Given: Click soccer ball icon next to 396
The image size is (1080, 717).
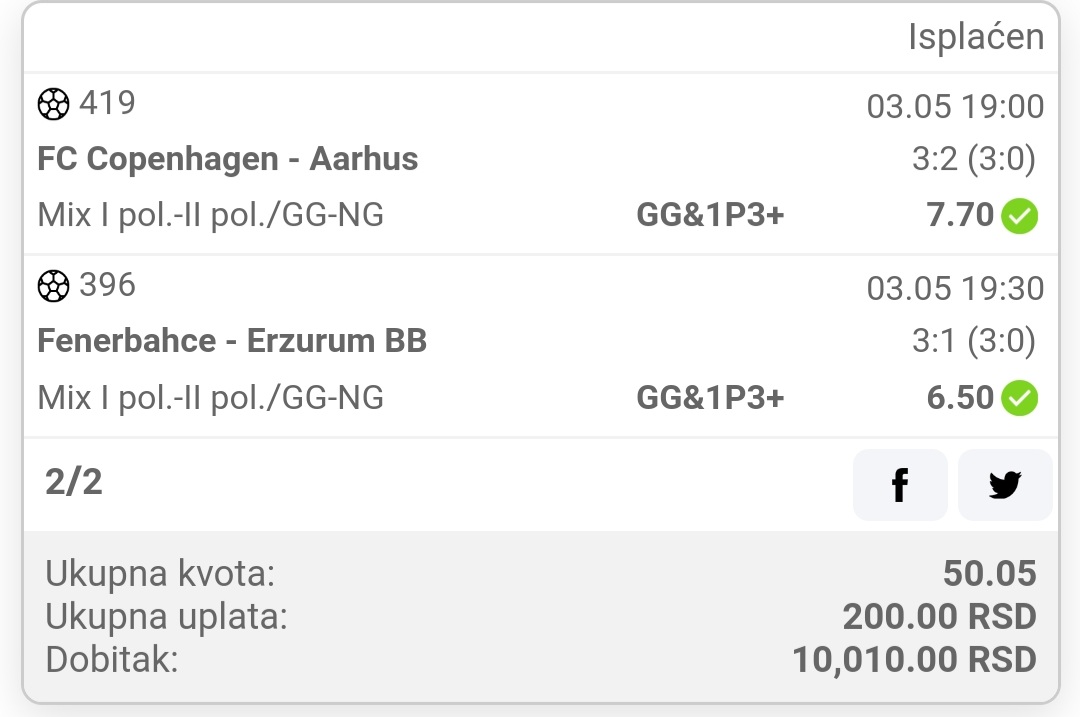Looking at the screenshot, I should pyautogui.click(x=54, y=287).
